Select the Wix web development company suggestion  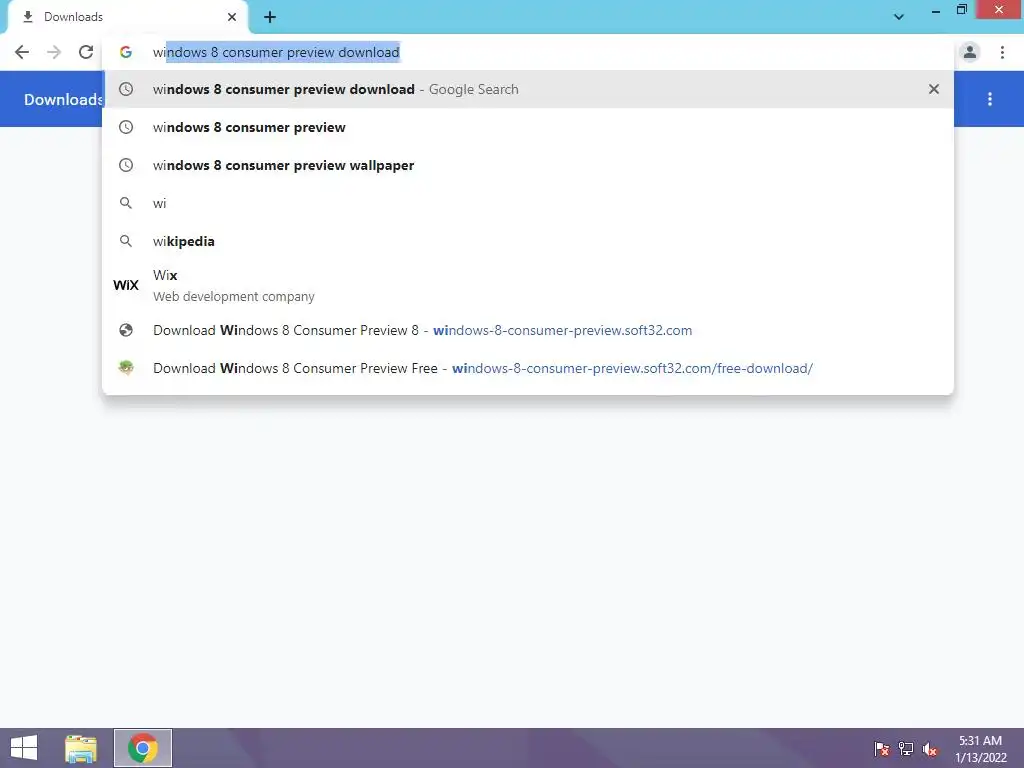[x=528, y=285]
